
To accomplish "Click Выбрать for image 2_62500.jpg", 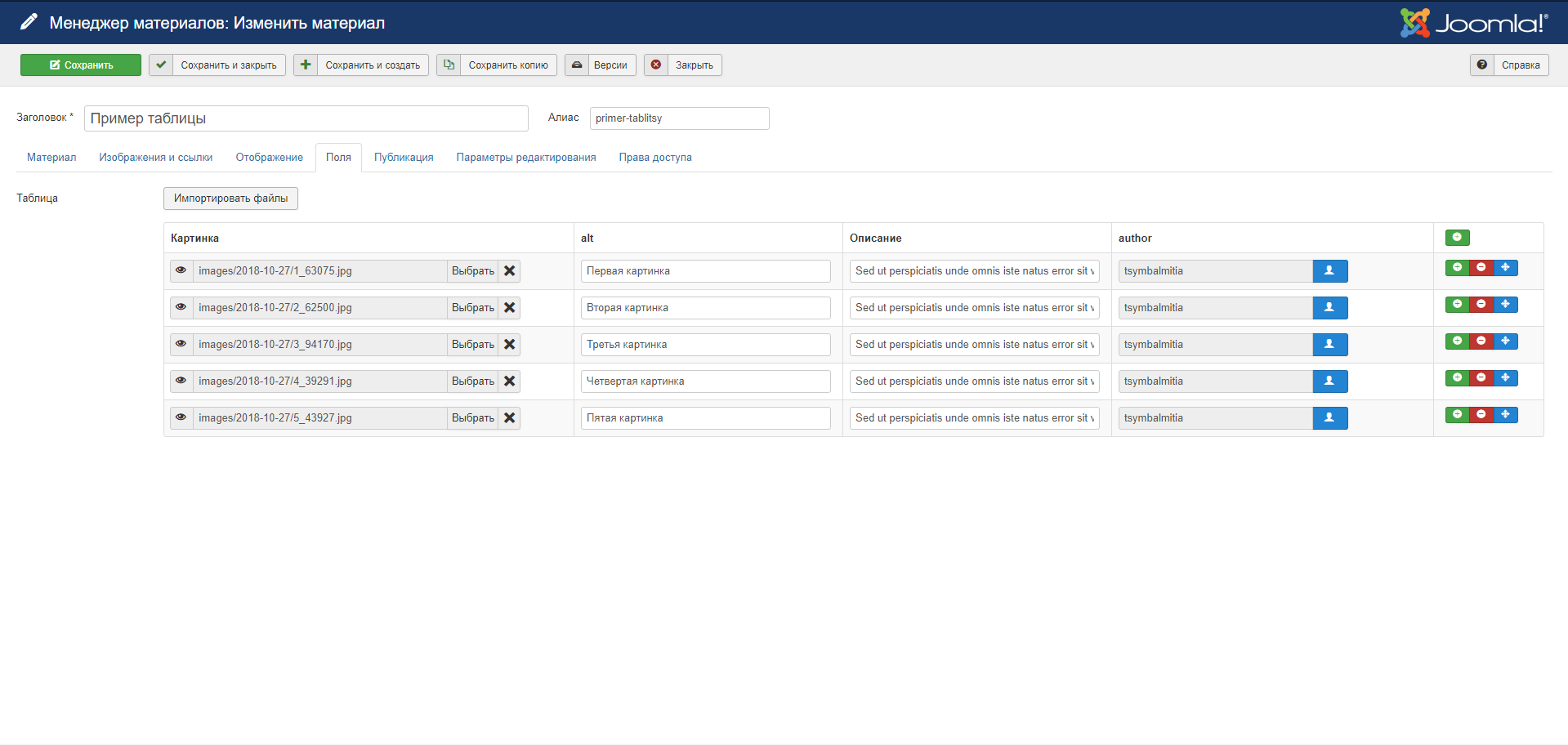I will [472, 308].
